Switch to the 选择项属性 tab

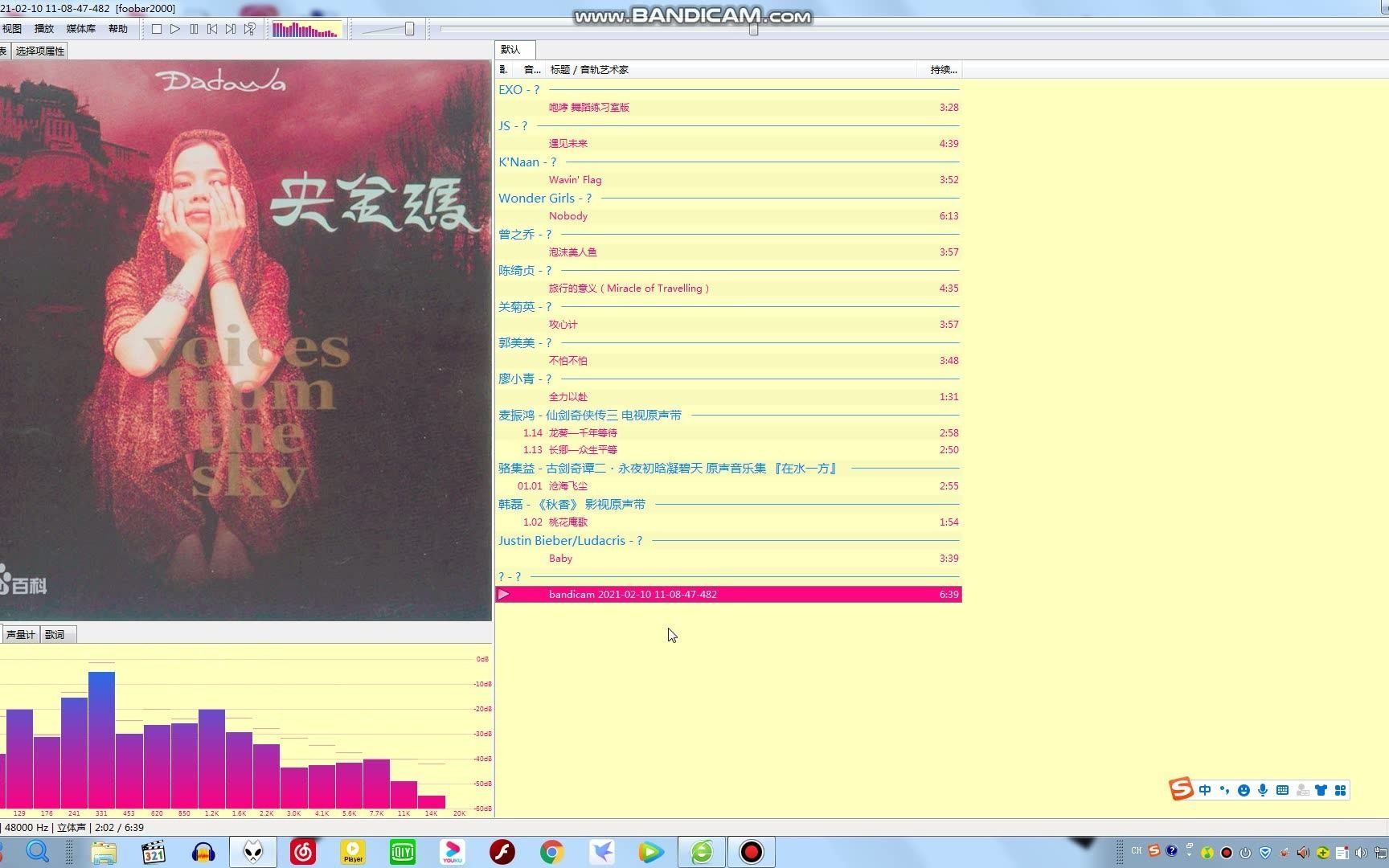coord(40,51)
